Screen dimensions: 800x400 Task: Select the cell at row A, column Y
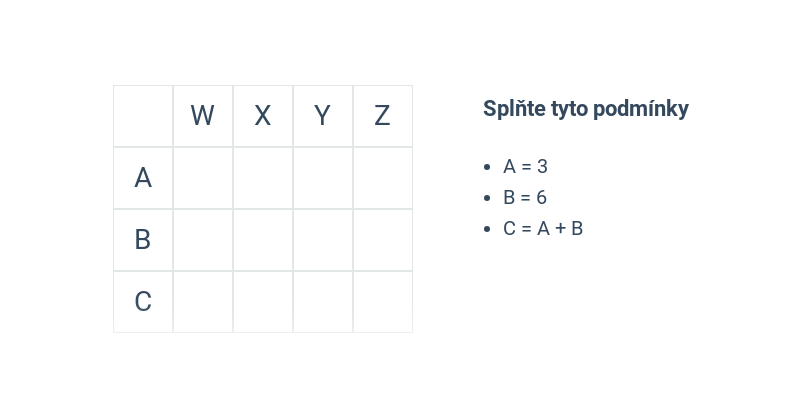pyautogui.click(x=323, y=178)
